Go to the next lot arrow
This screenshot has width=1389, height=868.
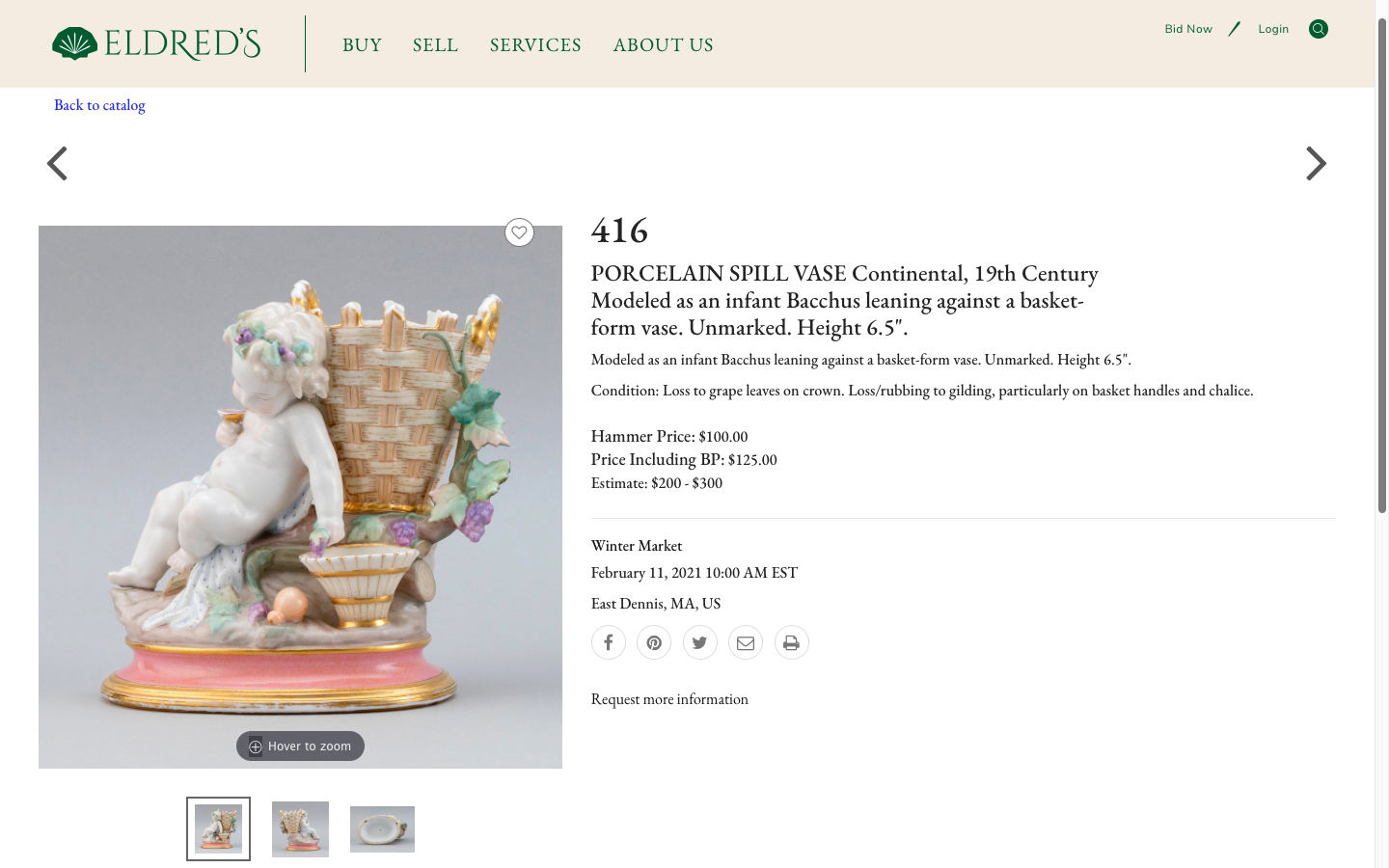(x=1316, y=164)
